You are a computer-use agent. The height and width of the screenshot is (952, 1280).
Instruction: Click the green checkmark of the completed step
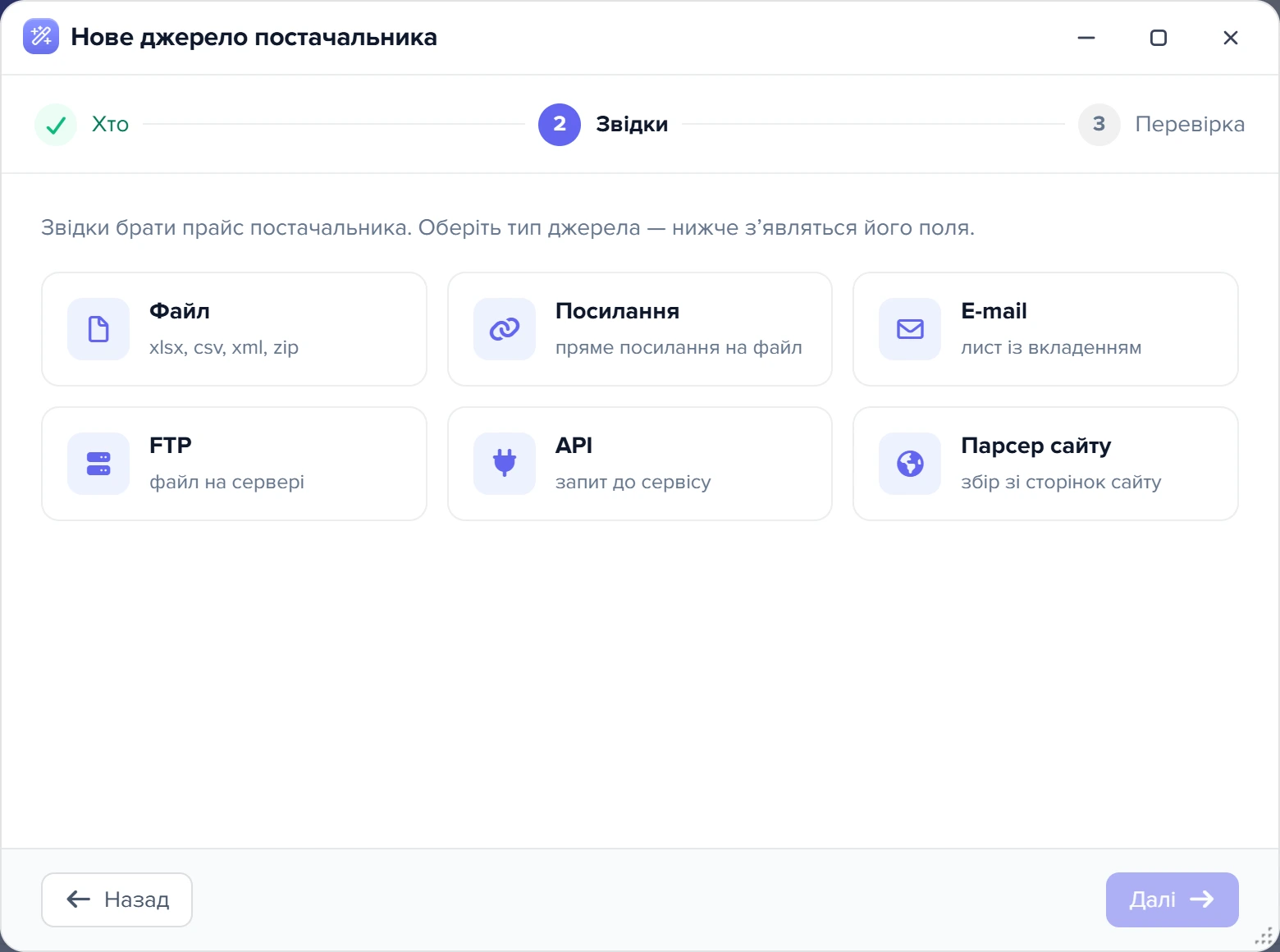click(x=56, y=125)
